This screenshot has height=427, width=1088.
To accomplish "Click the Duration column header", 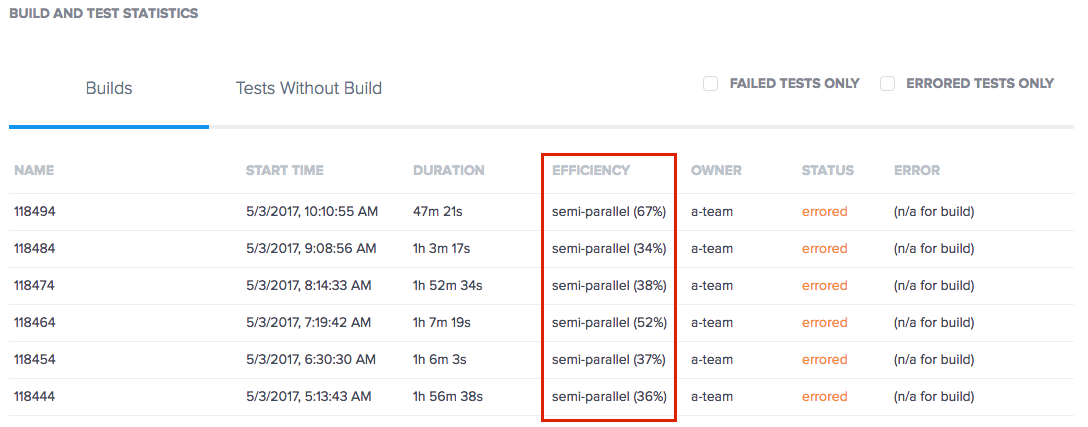I will [448, 170].
